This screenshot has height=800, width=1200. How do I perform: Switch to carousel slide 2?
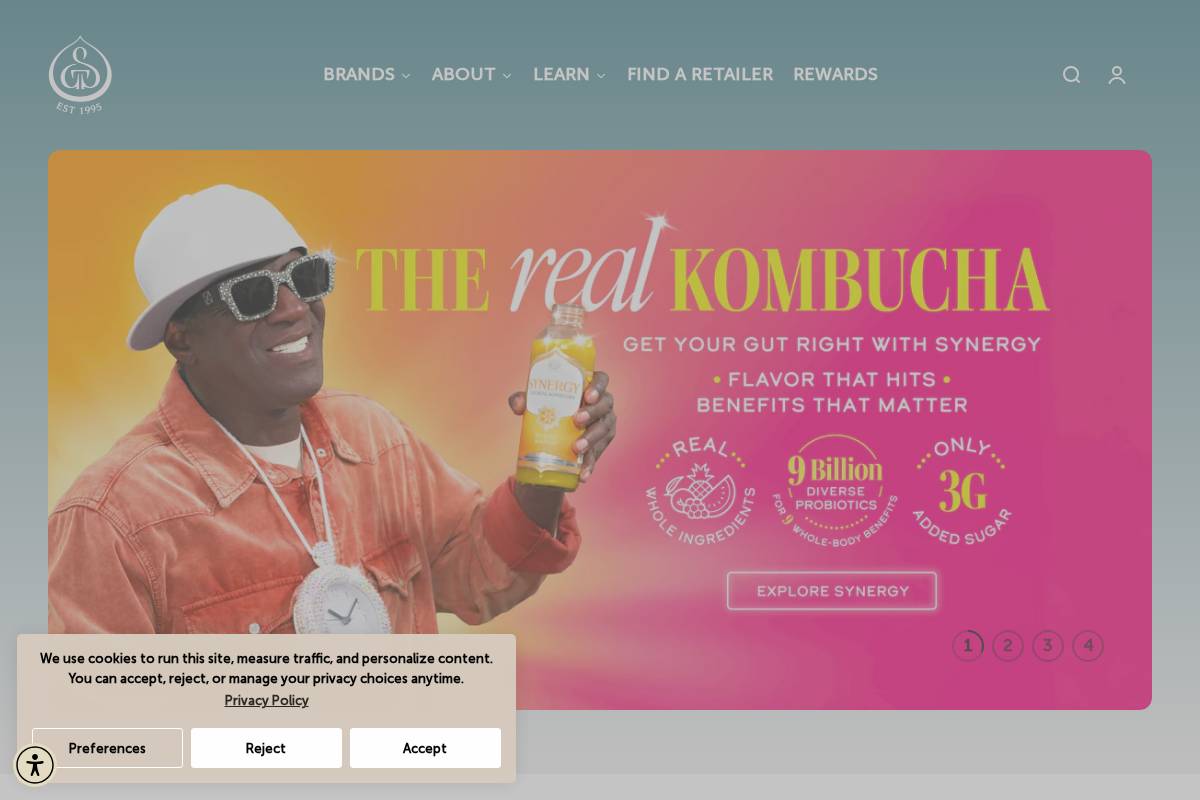1008,646
